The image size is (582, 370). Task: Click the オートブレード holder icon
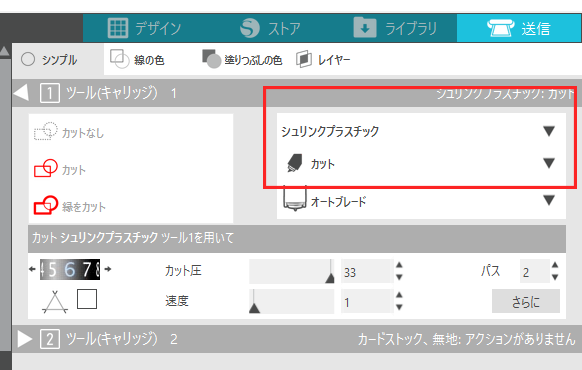coord(295,199)
